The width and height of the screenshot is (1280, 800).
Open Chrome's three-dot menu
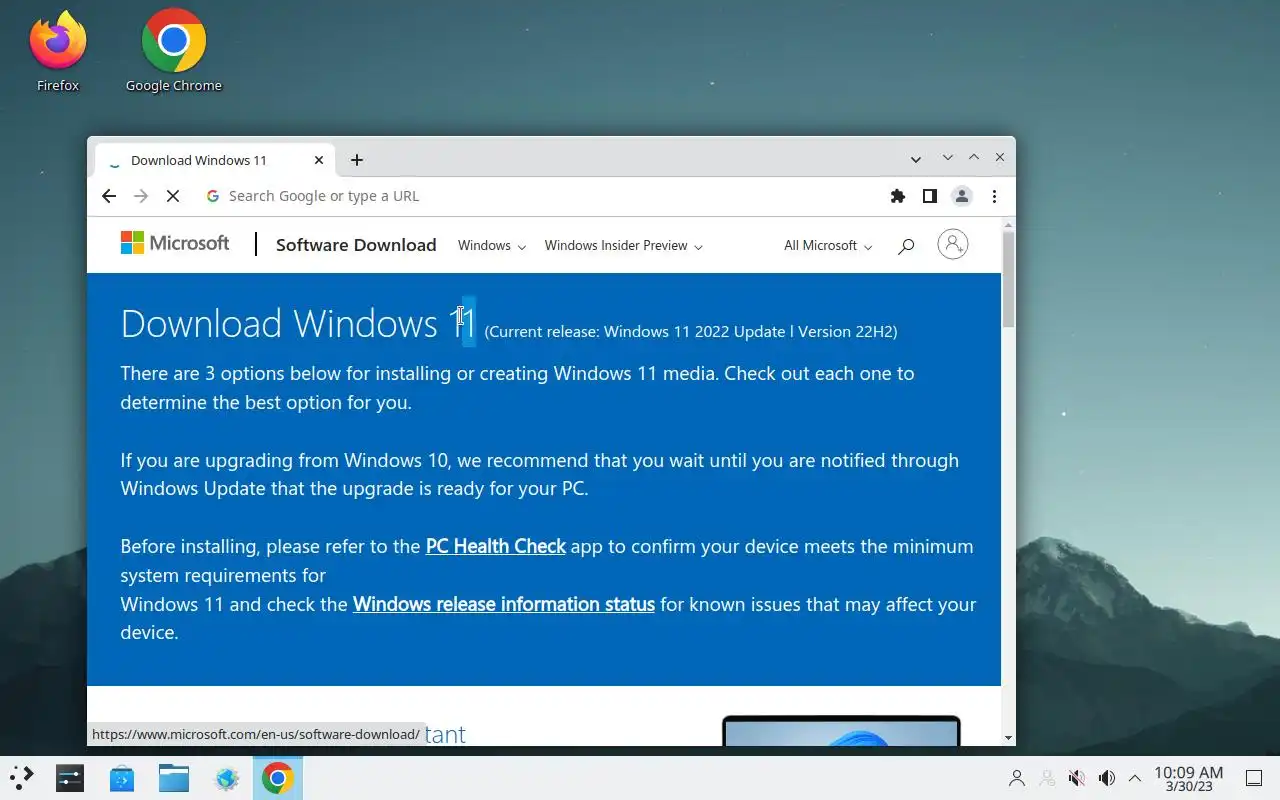994,196
